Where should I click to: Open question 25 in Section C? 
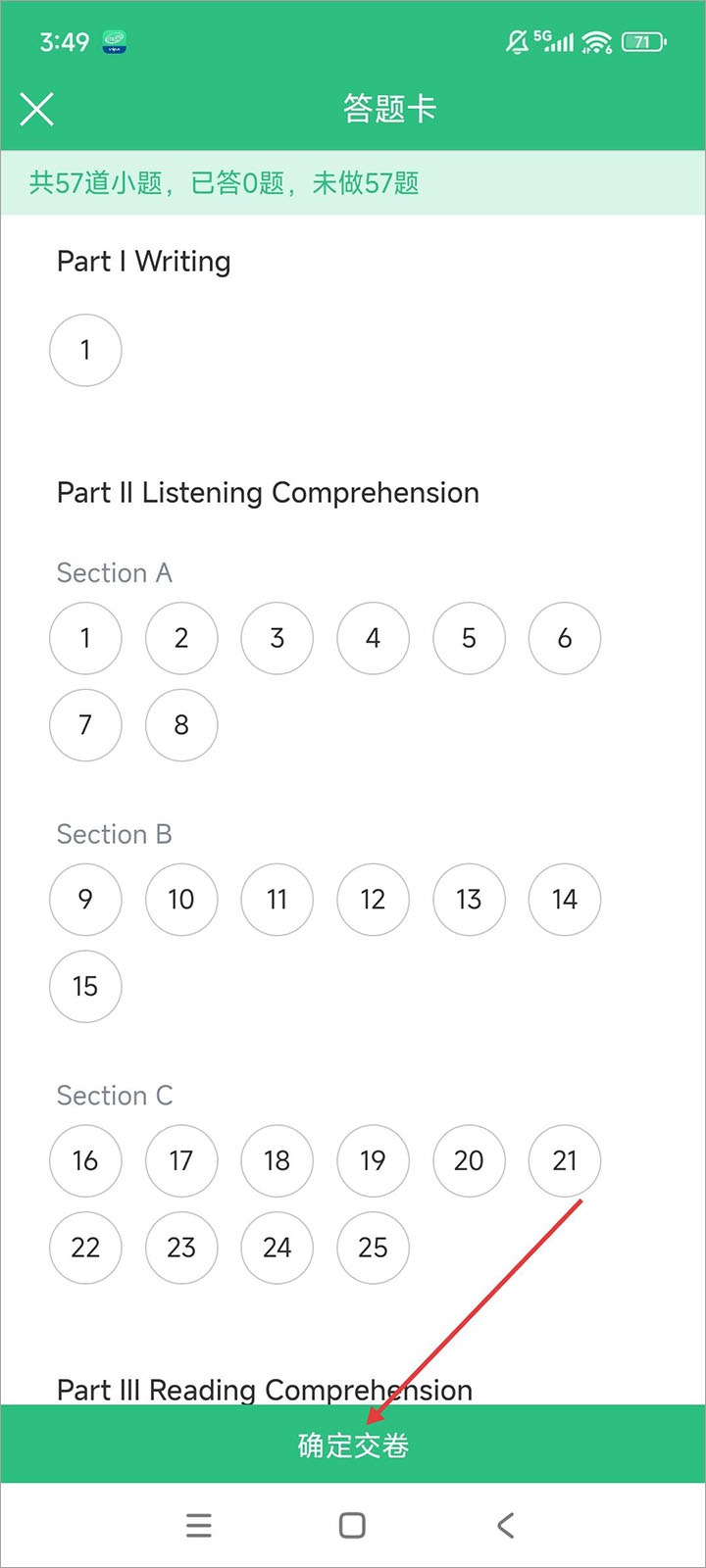tap(373, 1248)
